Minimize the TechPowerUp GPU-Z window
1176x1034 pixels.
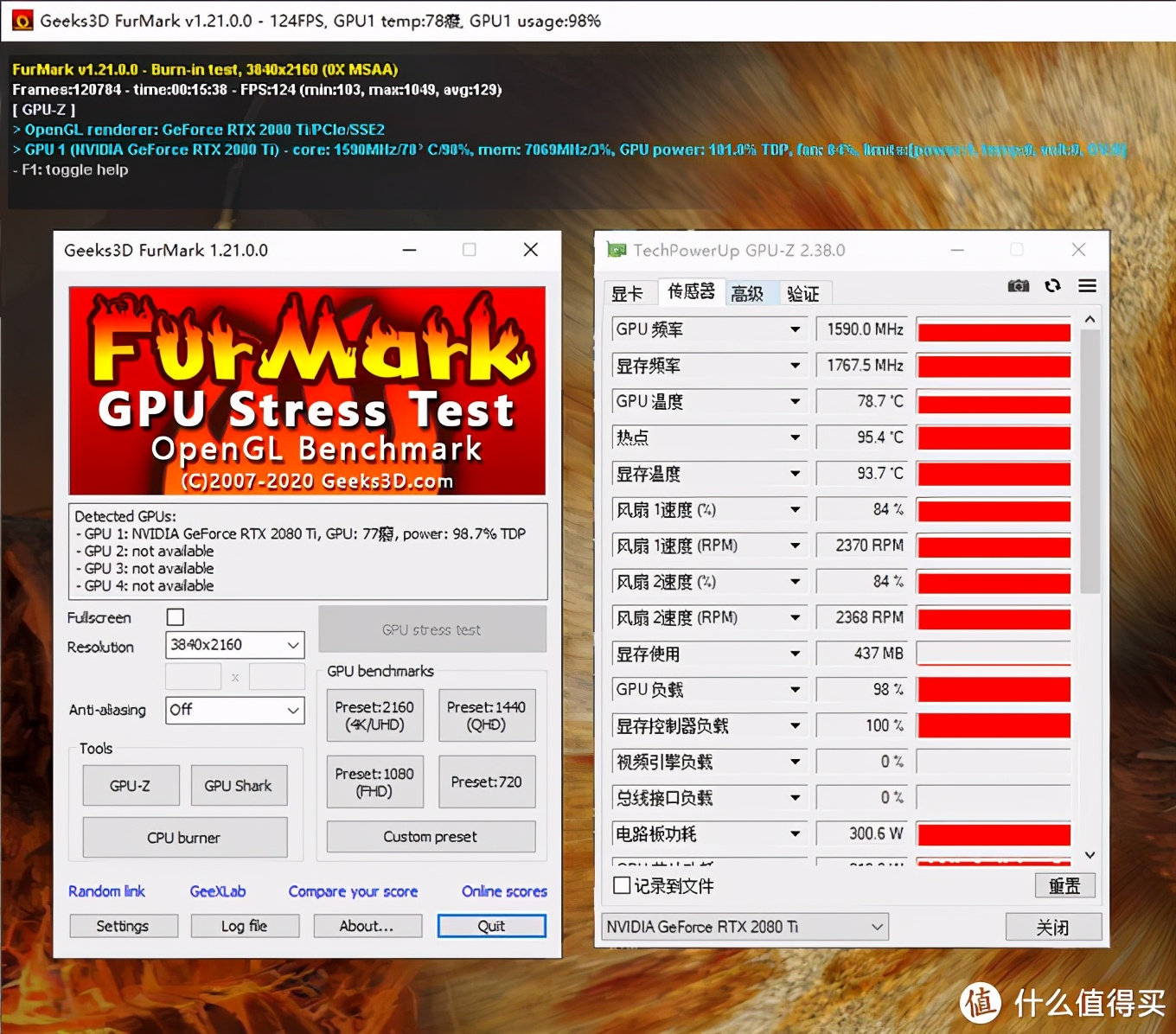pos(957,250)
